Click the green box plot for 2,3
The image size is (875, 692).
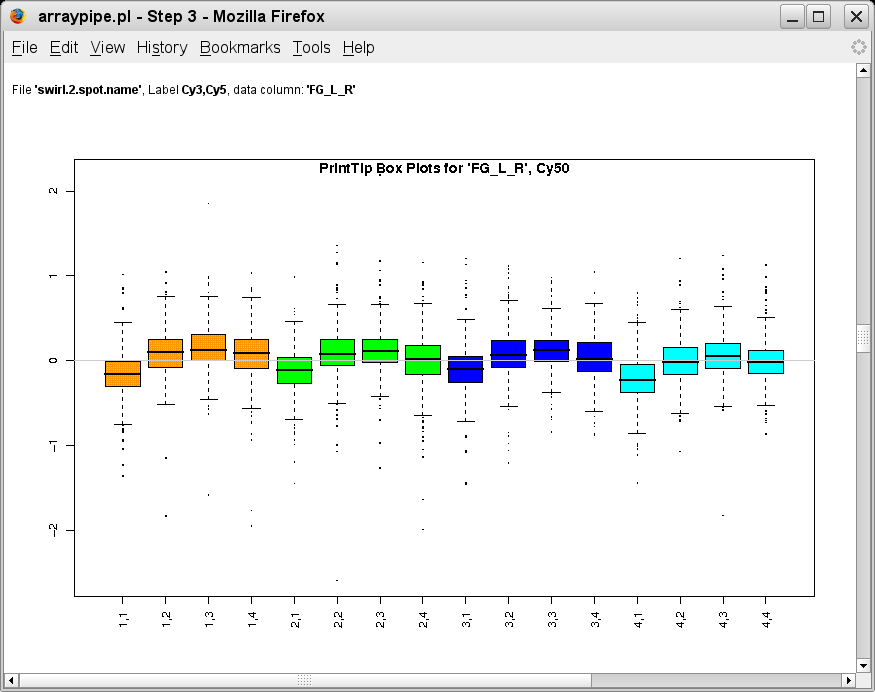[x=380, y=351]
